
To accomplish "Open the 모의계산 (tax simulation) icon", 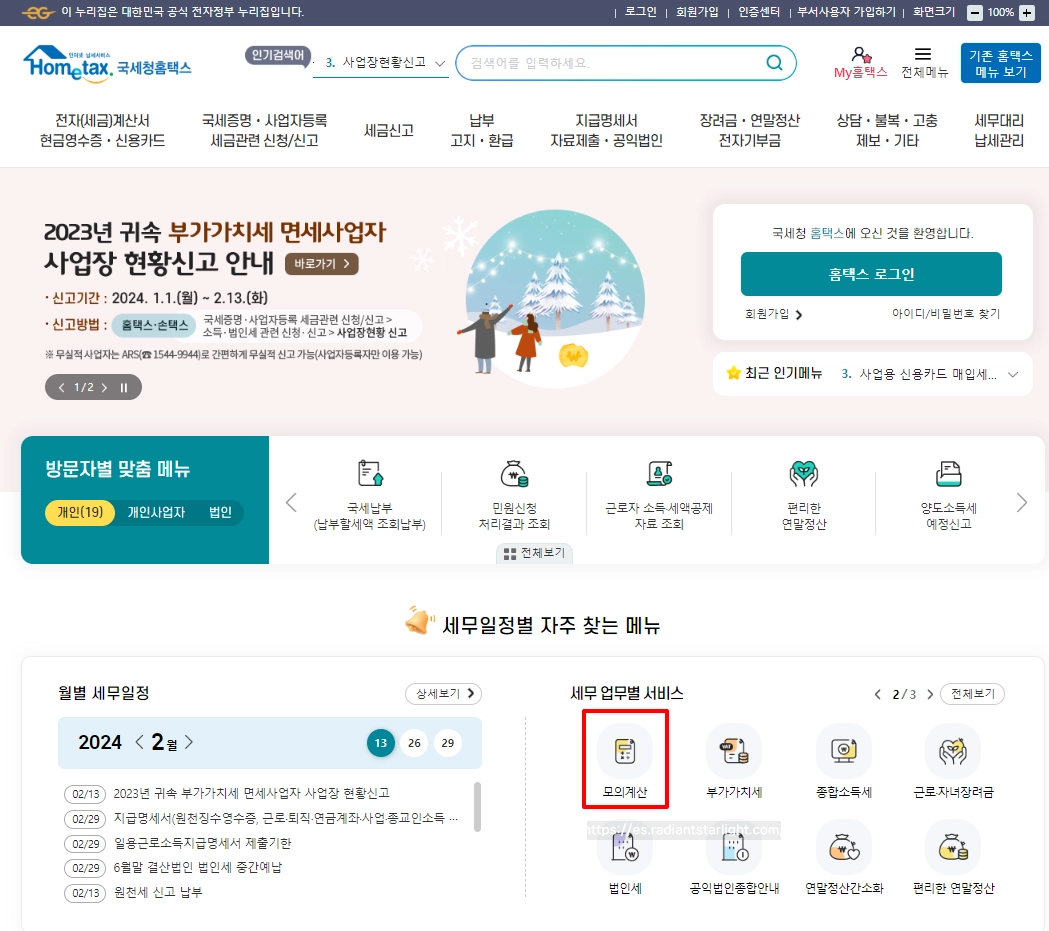I will [623, 758].
